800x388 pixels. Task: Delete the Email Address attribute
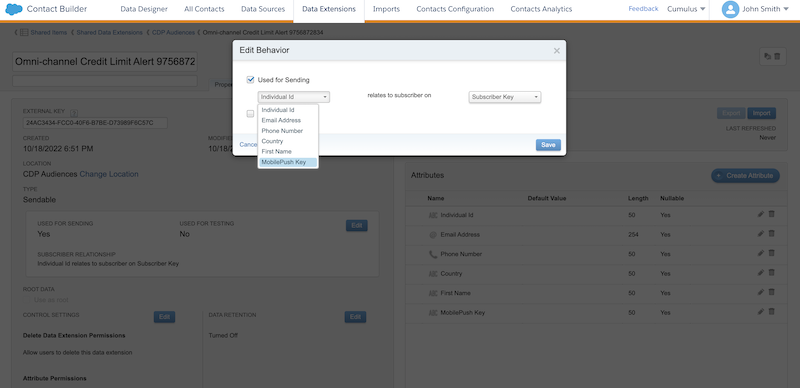click(771, 234)
